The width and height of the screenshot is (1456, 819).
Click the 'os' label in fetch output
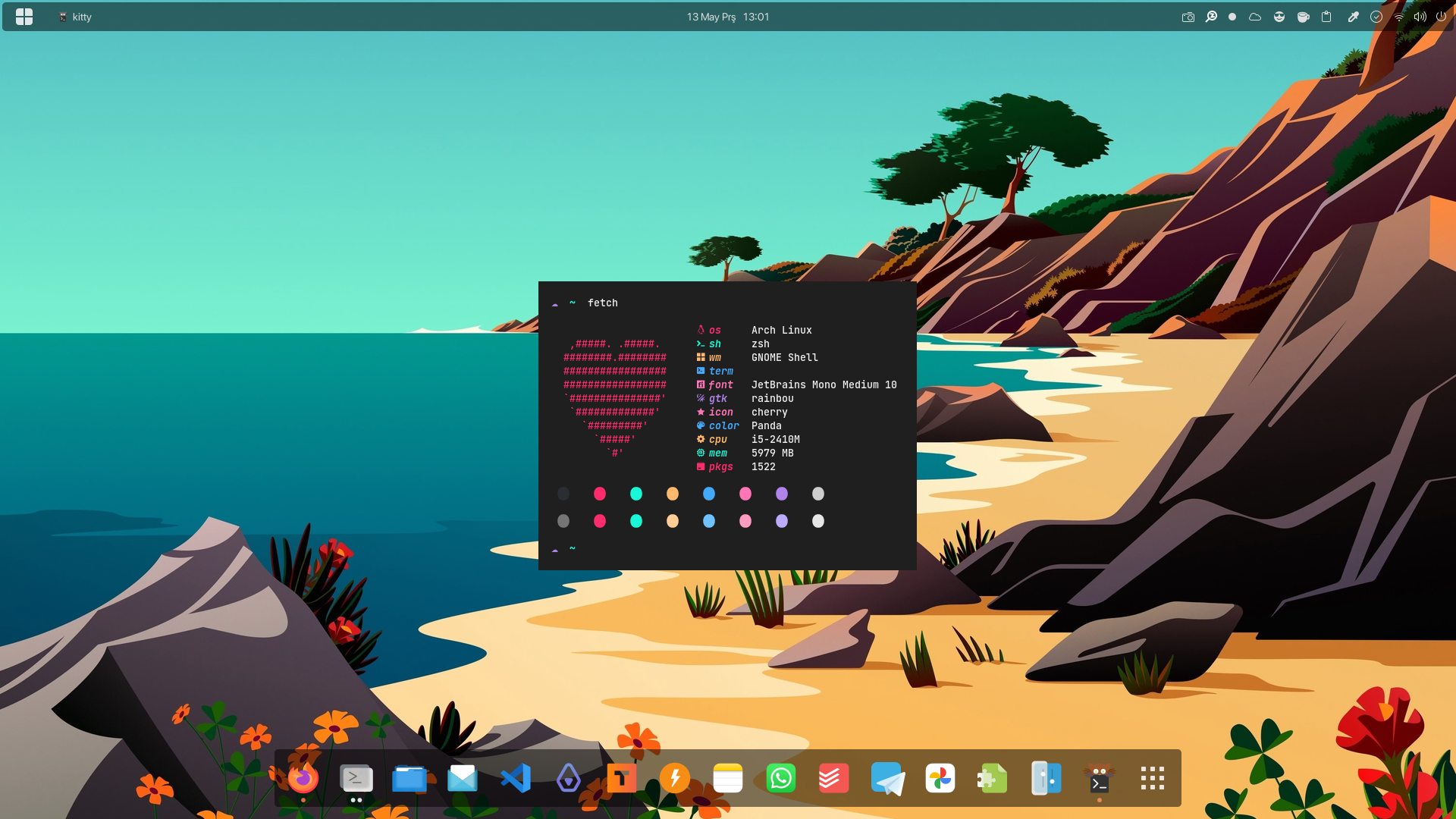[x=715, y=330]
